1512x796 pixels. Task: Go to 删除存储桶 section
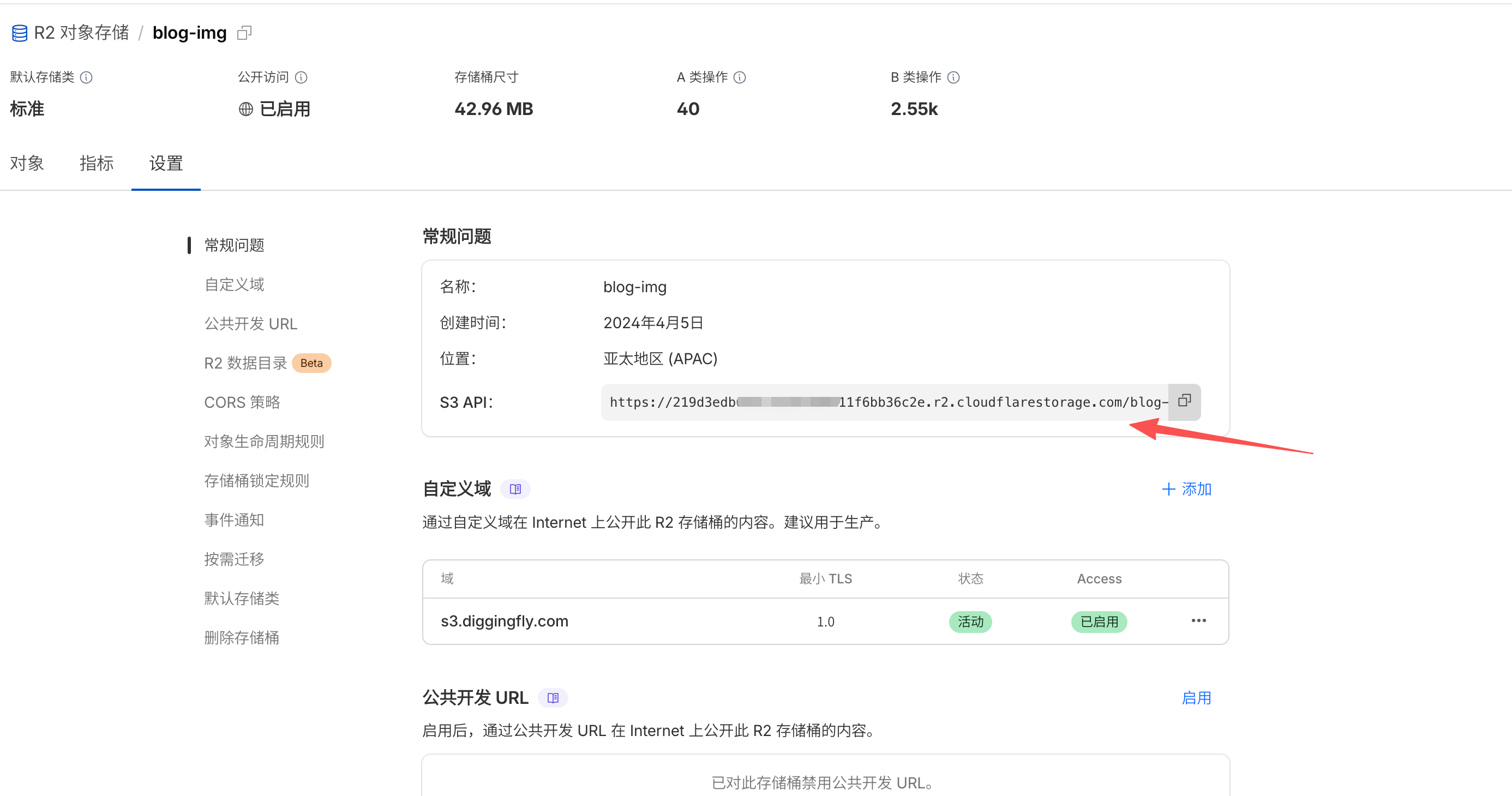(241, 638)
